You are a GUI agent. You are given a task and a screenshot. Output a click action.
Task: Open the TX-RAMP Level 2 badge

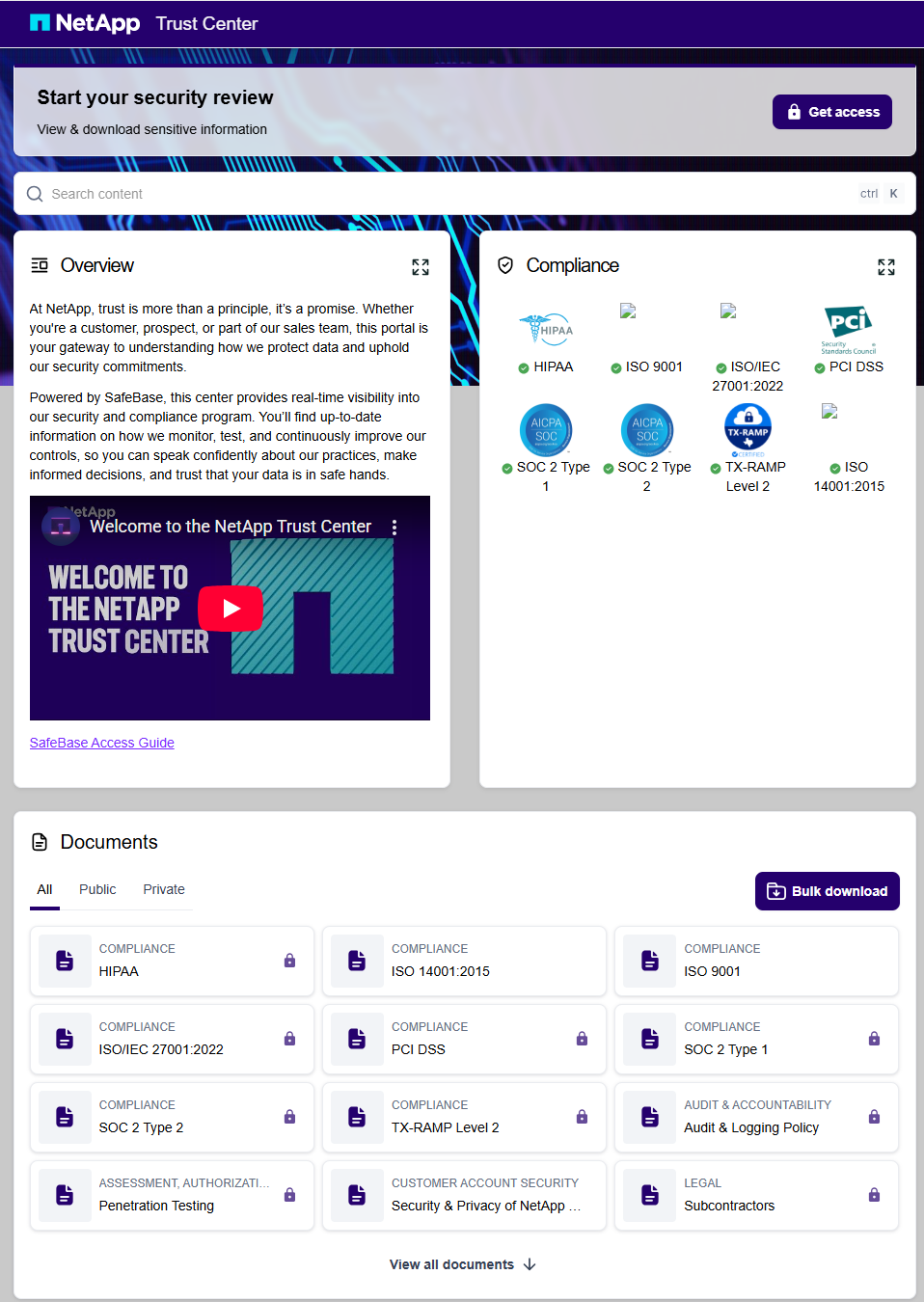pos(747,429)
